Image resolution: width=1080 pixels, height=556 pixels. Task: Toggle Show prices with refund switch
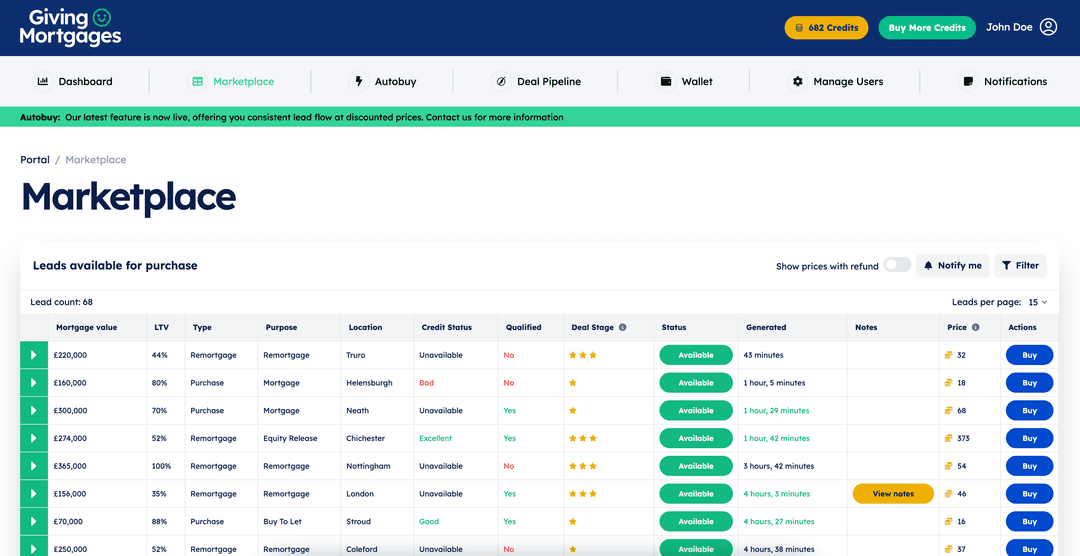pyautogui.click(x=897, y=265)
